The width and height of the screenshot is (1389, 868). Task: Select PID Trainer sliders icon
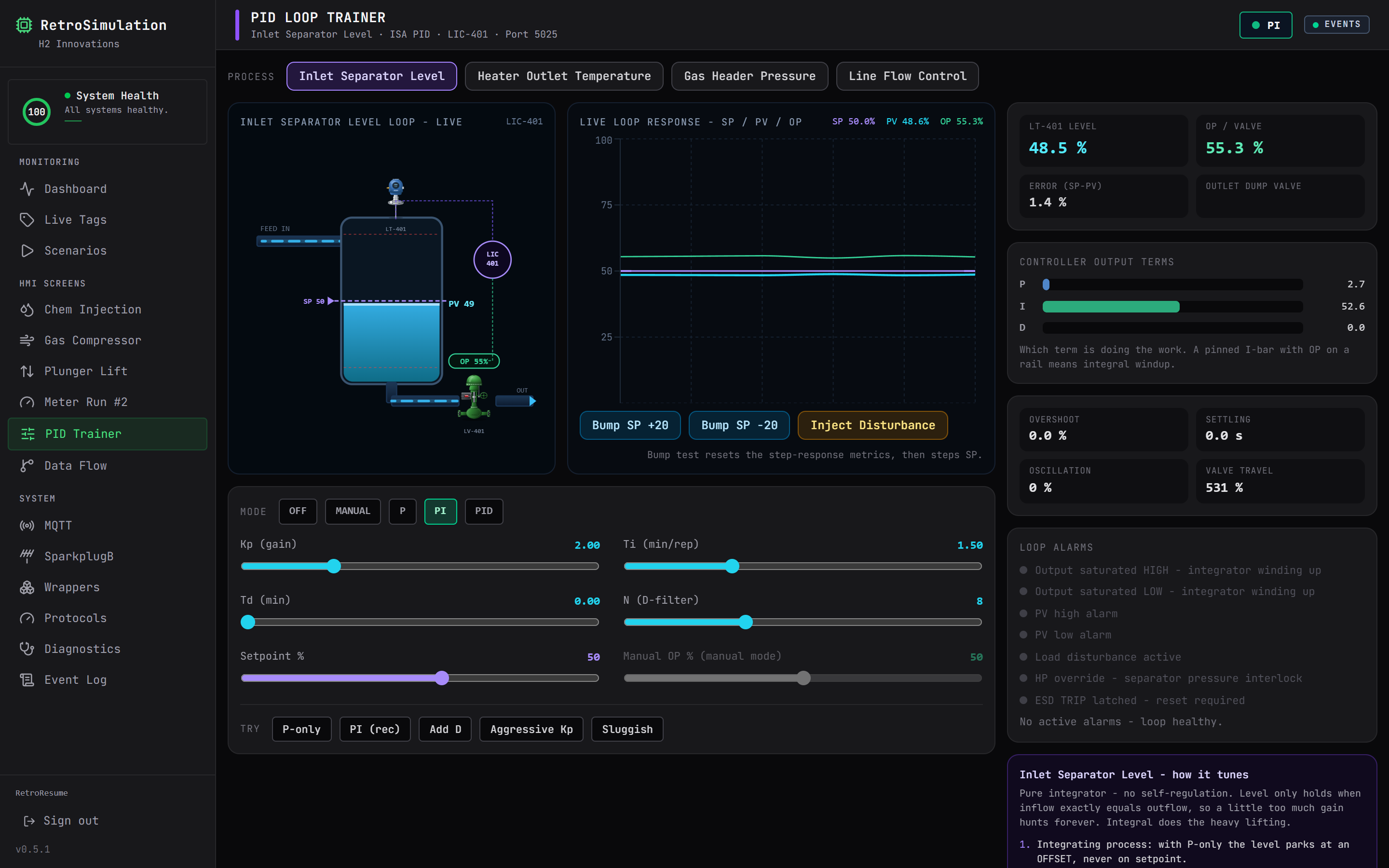click(x=27, y=434)
